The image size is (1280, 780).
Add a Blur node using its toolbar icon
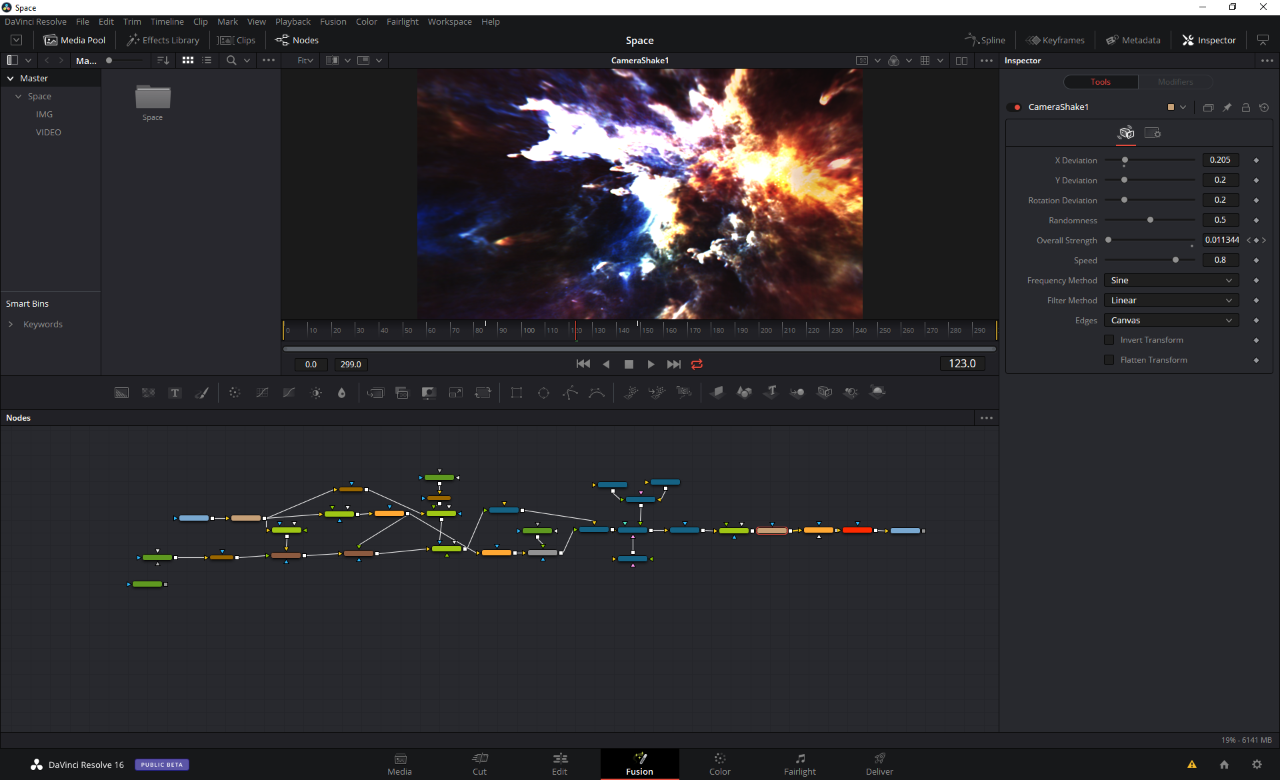(341, 392)
